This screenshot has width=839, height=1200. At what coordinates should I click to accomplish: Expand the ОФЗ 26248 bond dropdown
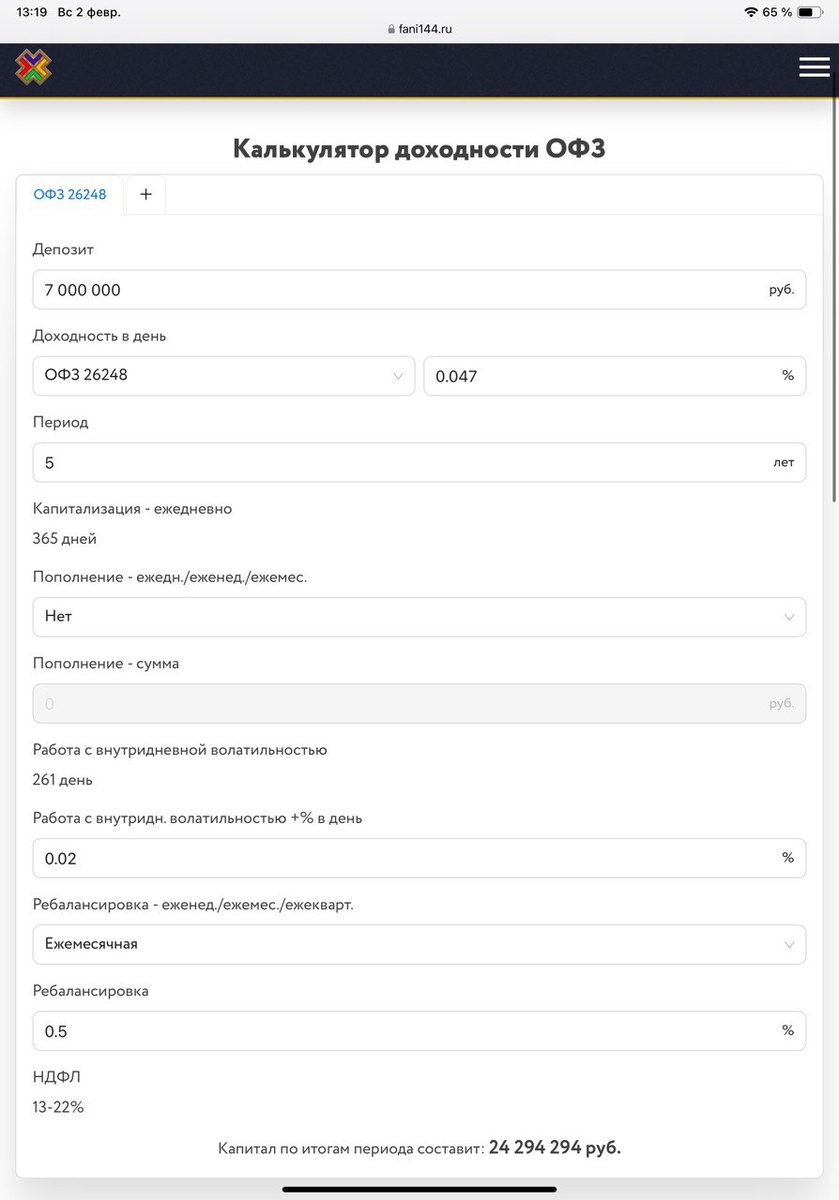(223, 376)
